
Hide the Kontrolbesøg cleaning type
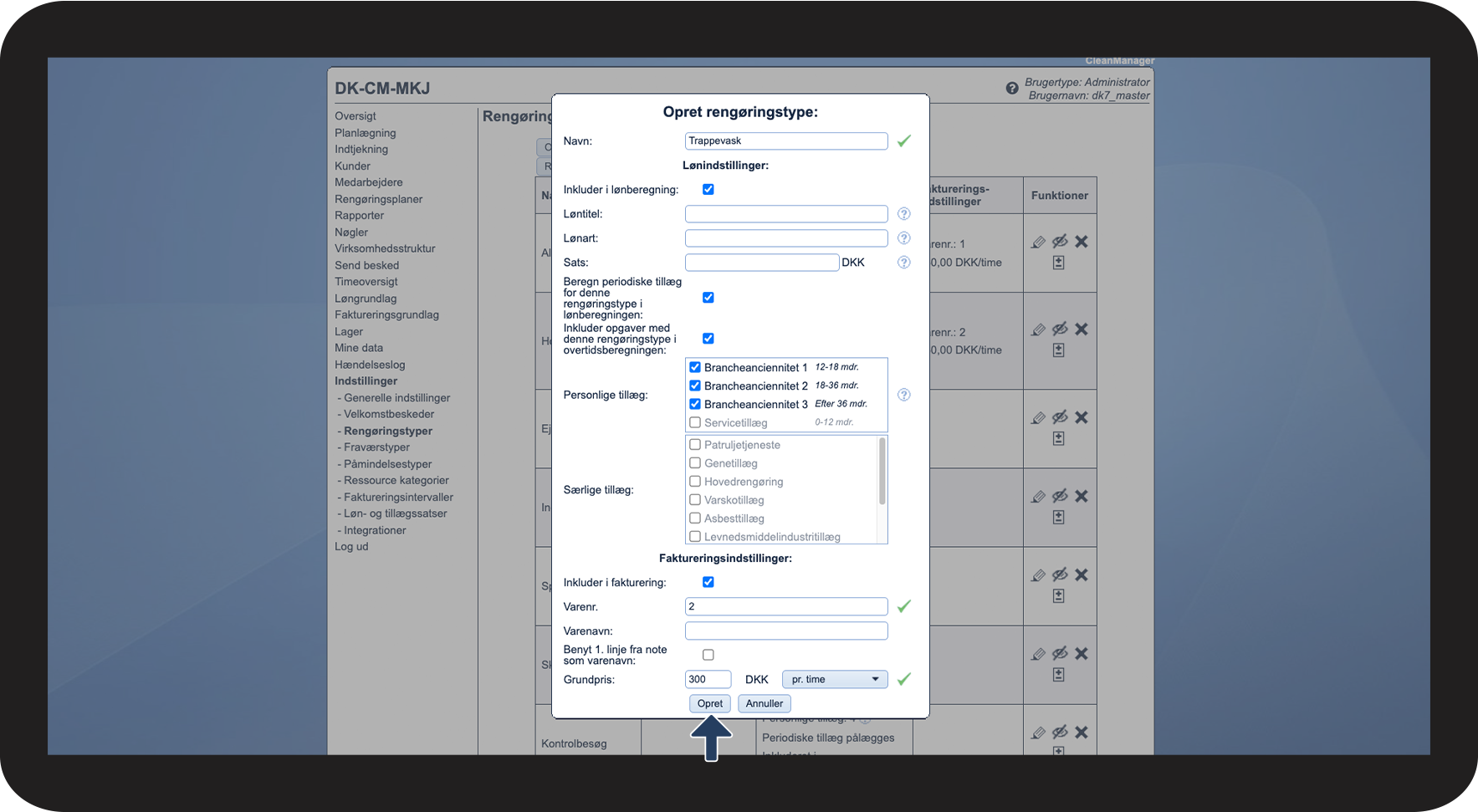(x=1060, y=733)
